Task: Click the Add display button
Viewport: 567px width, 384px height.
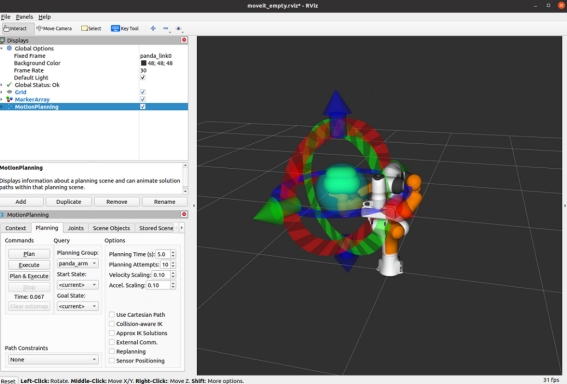Action: click(x=21, y=201)
